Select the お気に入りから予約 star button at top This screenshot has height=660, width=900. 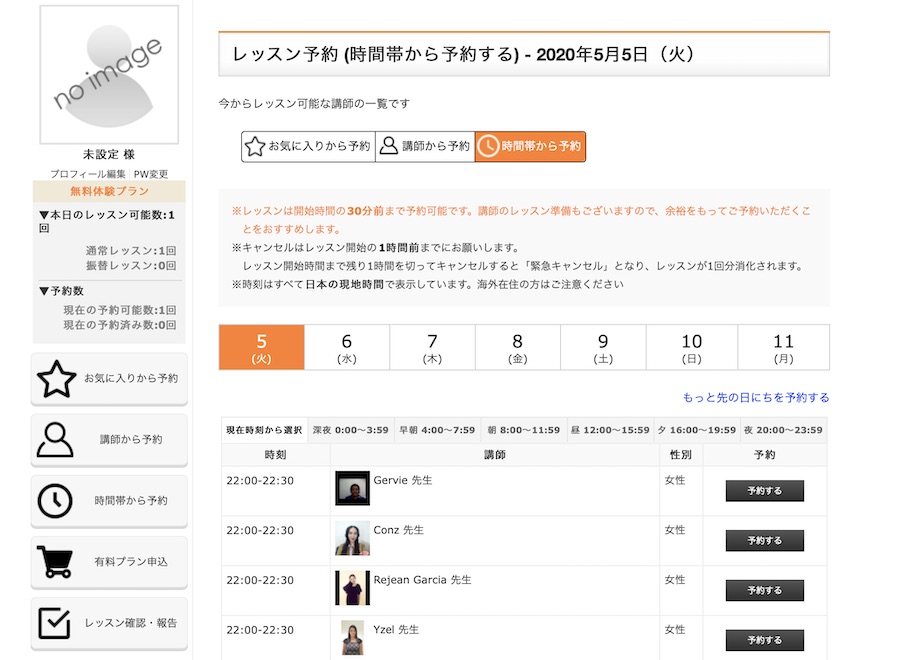click(308, 146)
